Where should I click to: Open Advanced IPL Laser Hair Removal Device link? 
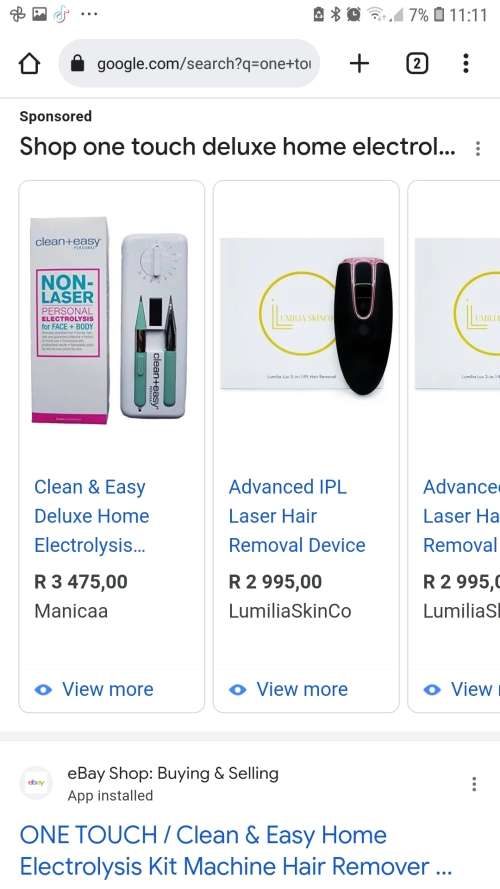(x=297, y=516)
